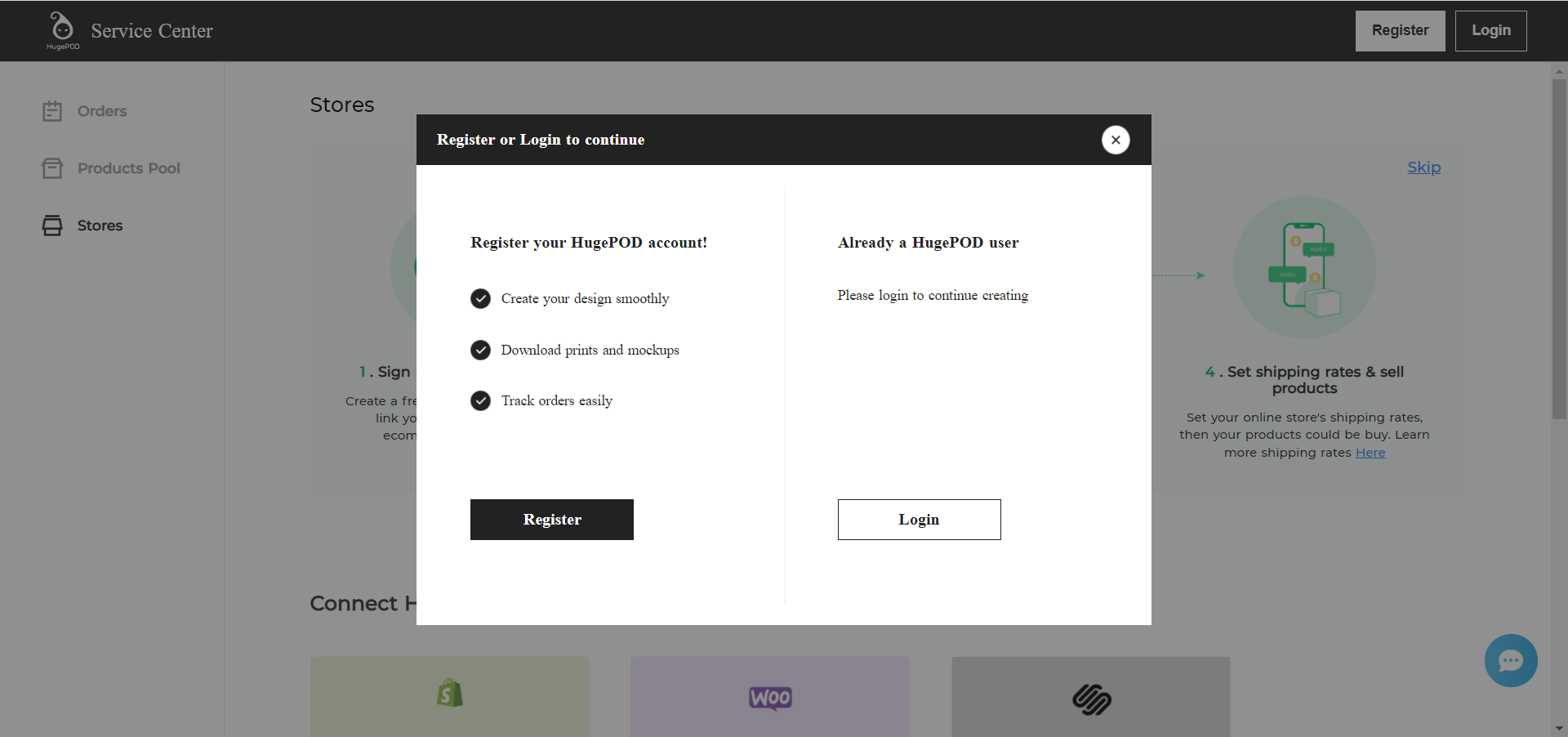The height and width of the screenshot is (737, 1568).
Task: Click the Register button in dialog
Action: (x=552, y=520)
